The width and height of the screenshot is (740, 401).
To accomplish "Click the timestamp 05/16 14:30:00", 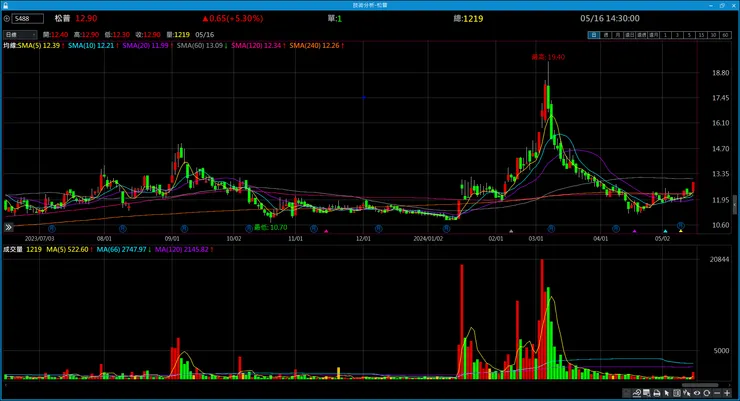I will click(610, 18).
